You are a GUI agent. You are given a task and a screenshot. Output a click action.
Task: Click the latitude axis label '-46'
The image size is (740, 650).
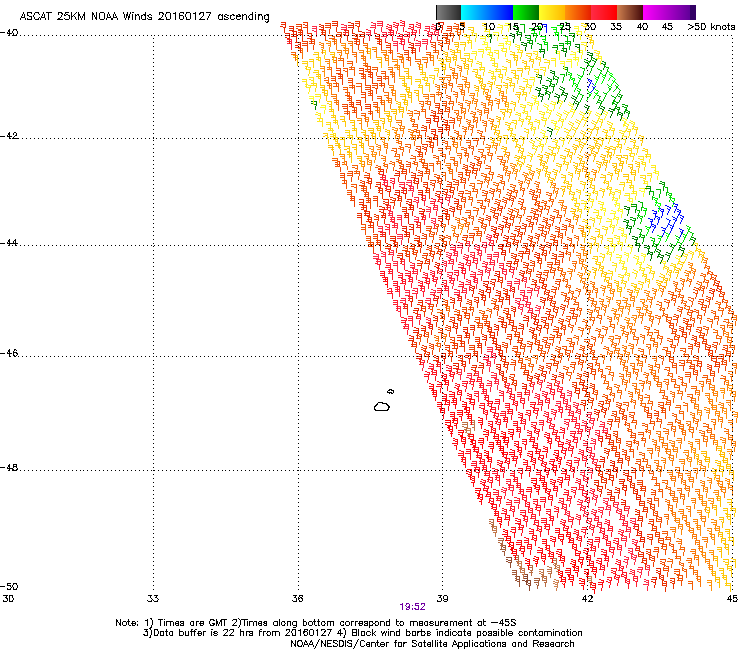9,354
